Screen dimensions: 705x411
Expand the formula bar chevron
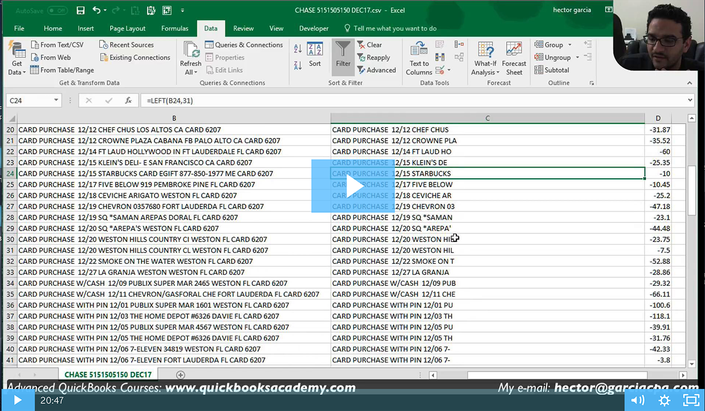pyautogui.click(x=690, y=100)
